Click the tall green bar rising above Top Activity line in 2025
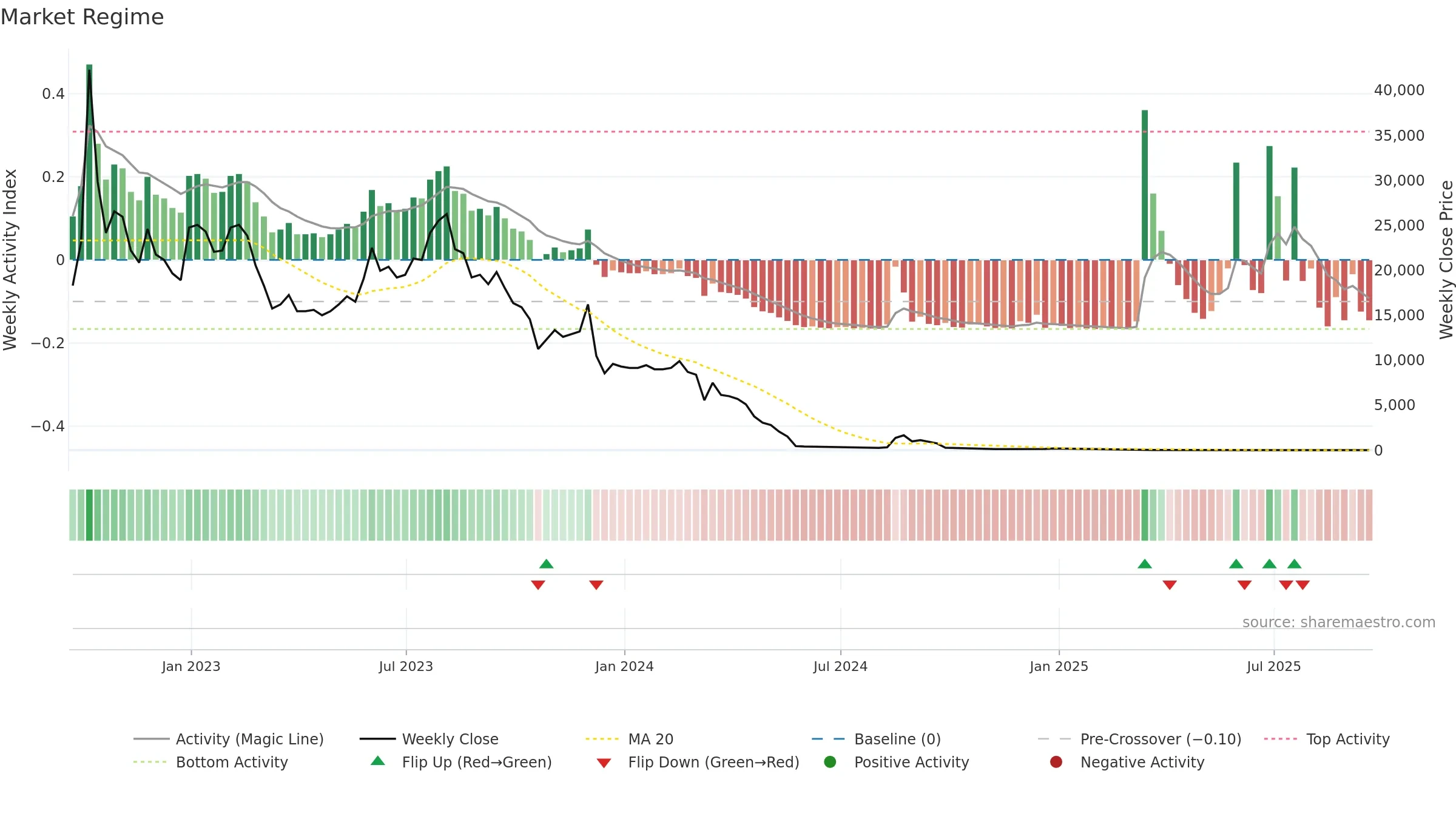The height and width of the screenshot is (819, 1456). [x=1145, y=185]
